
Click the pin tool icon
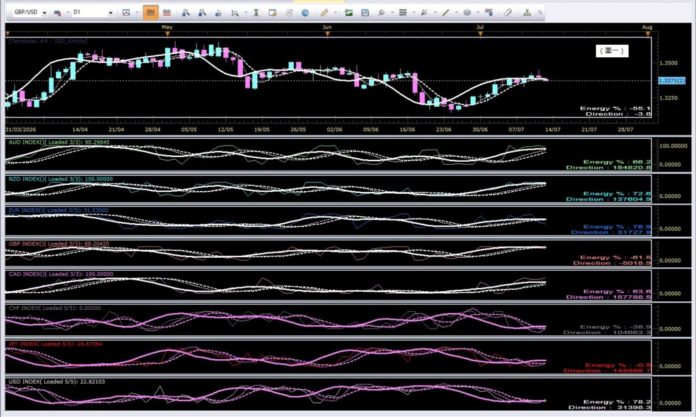(x=381, y=13)
